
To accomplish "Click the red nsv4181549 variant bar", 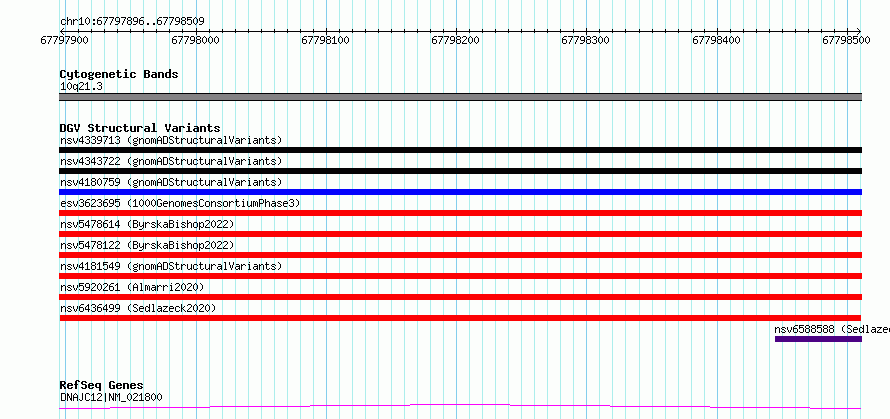I will pos(460,276).
